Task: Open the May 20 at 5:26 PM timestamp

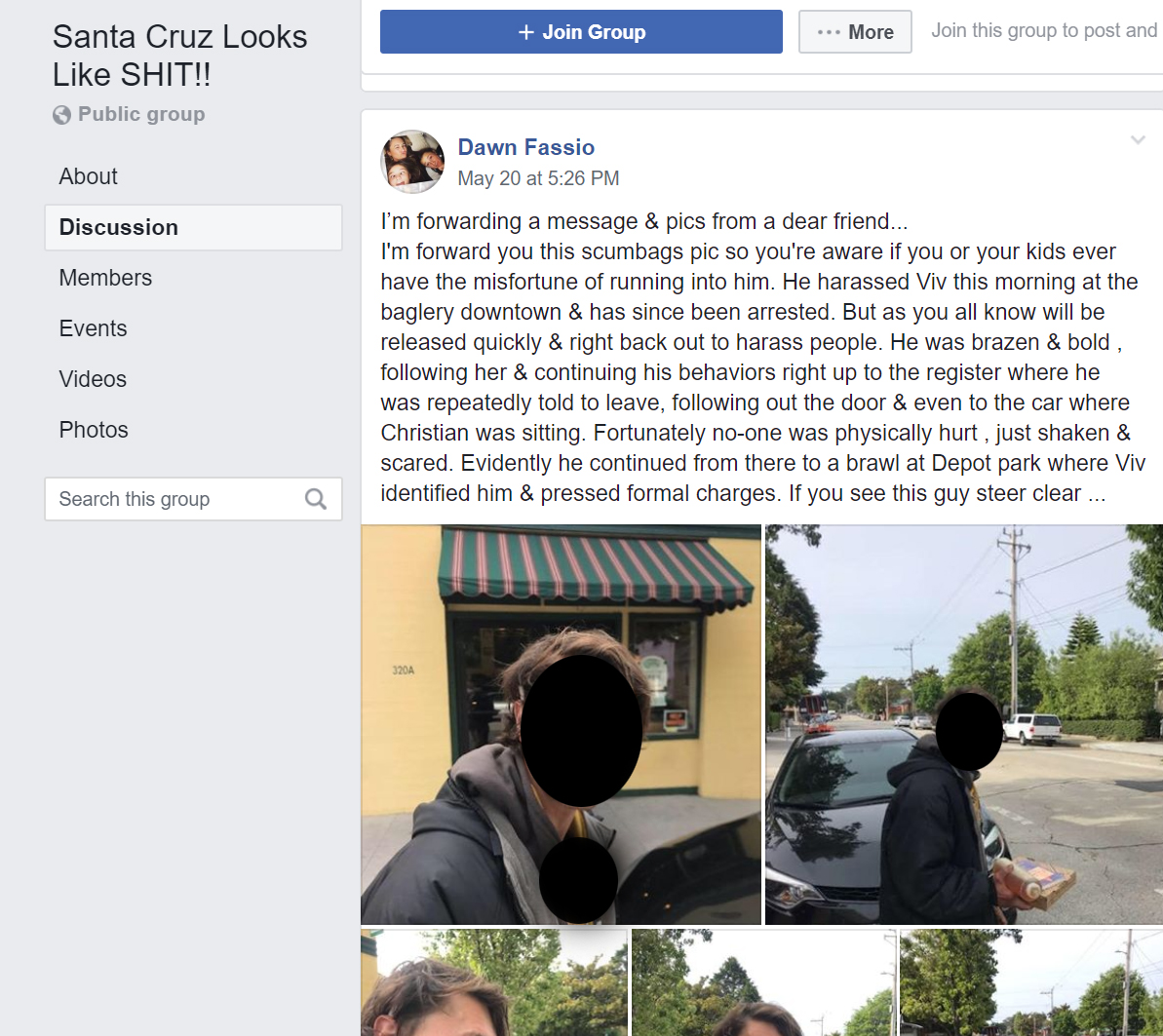Action: click(538, 178)
